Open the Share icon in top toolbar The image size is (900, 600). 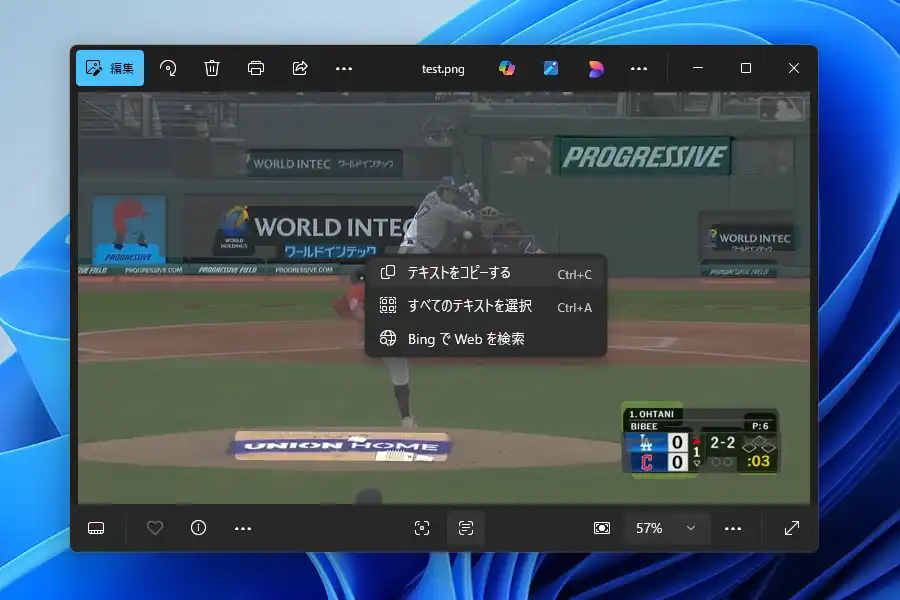(x=300, y=68)
